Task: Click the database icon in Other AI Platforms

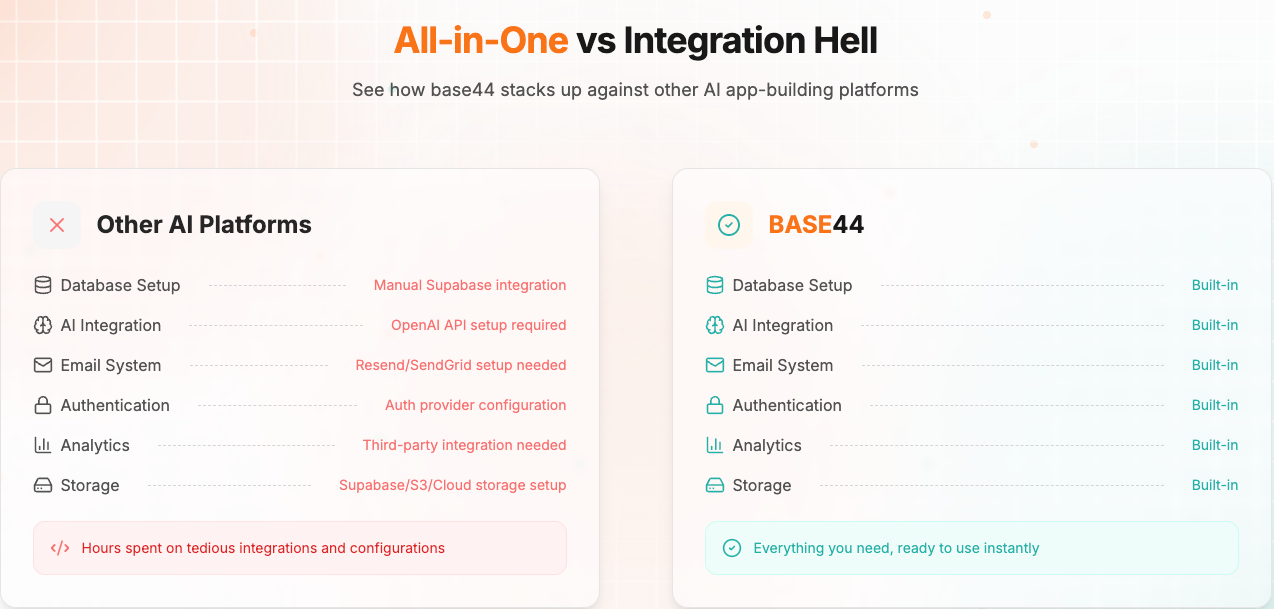Action: [43, 285]
